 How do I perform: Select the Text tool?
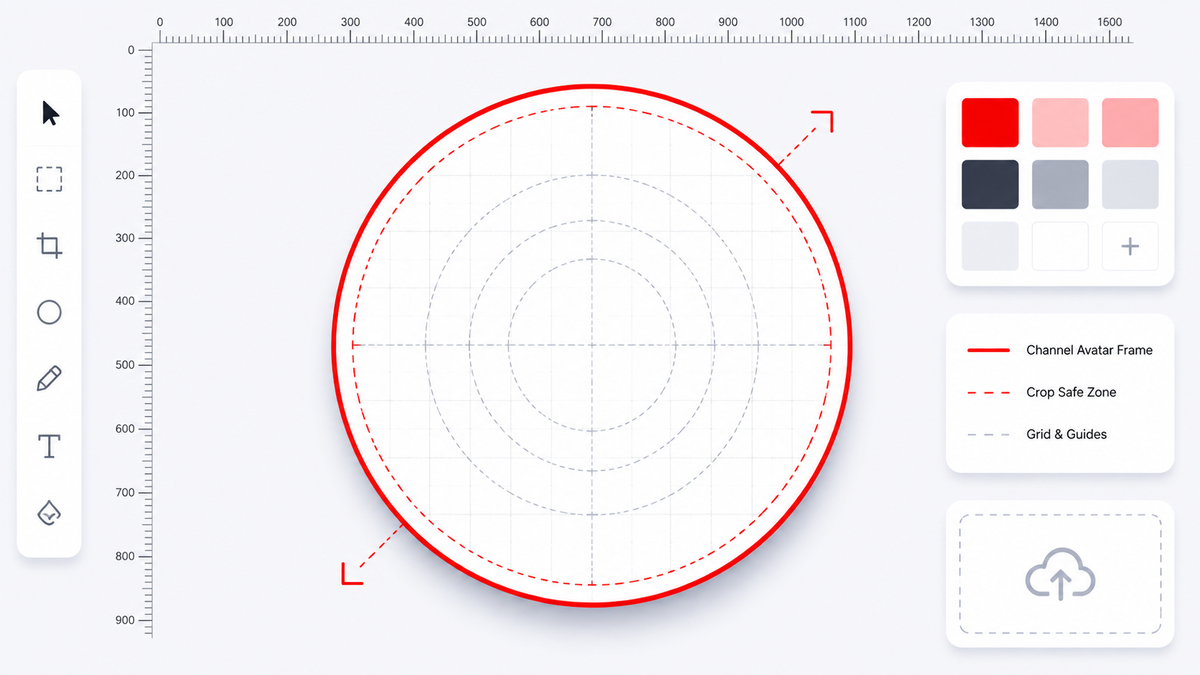pos(49,446)
